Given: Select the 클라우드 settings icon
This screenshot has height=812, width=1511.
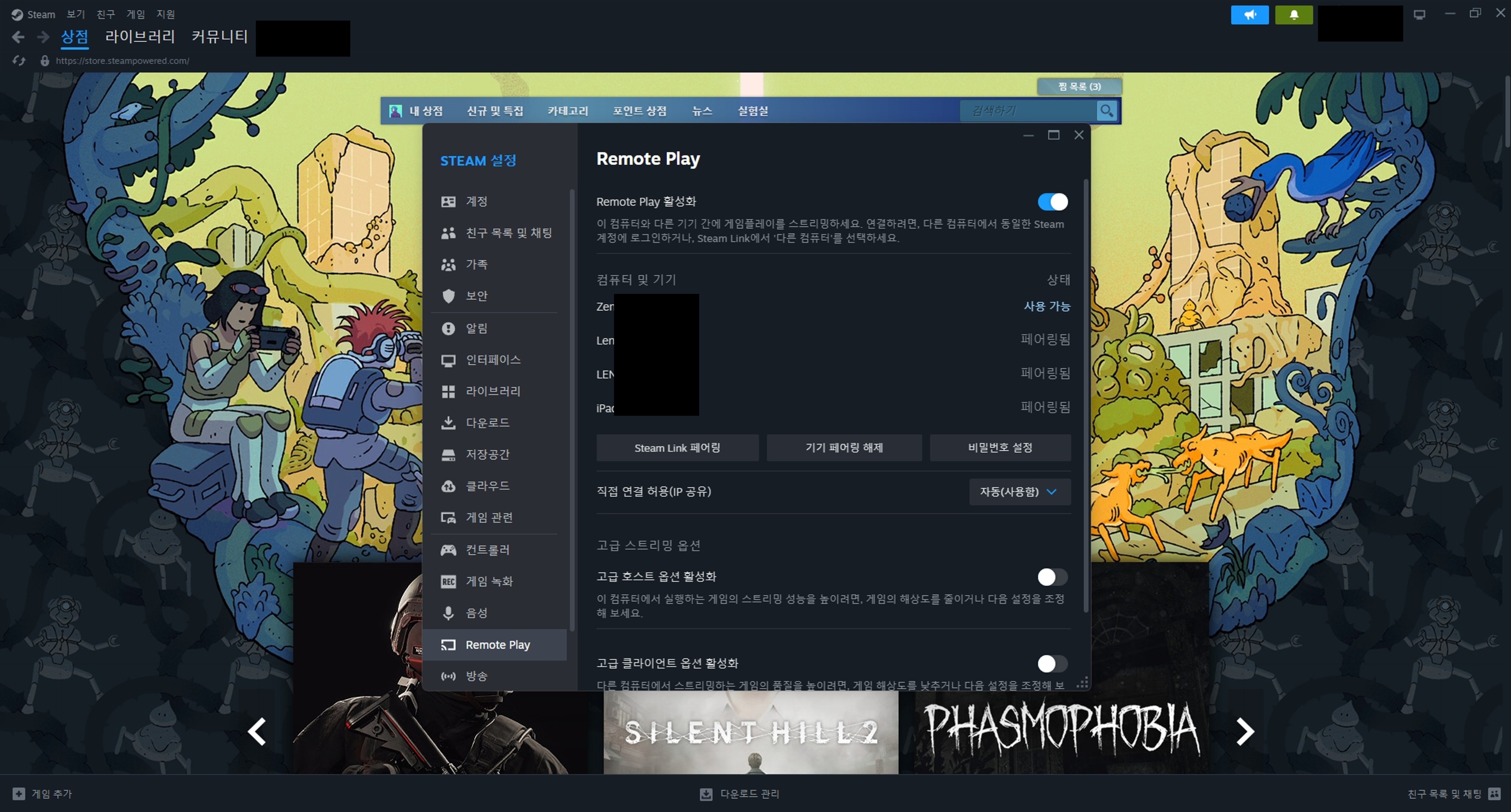Looking at the screenshot, I should click(448, 486).
